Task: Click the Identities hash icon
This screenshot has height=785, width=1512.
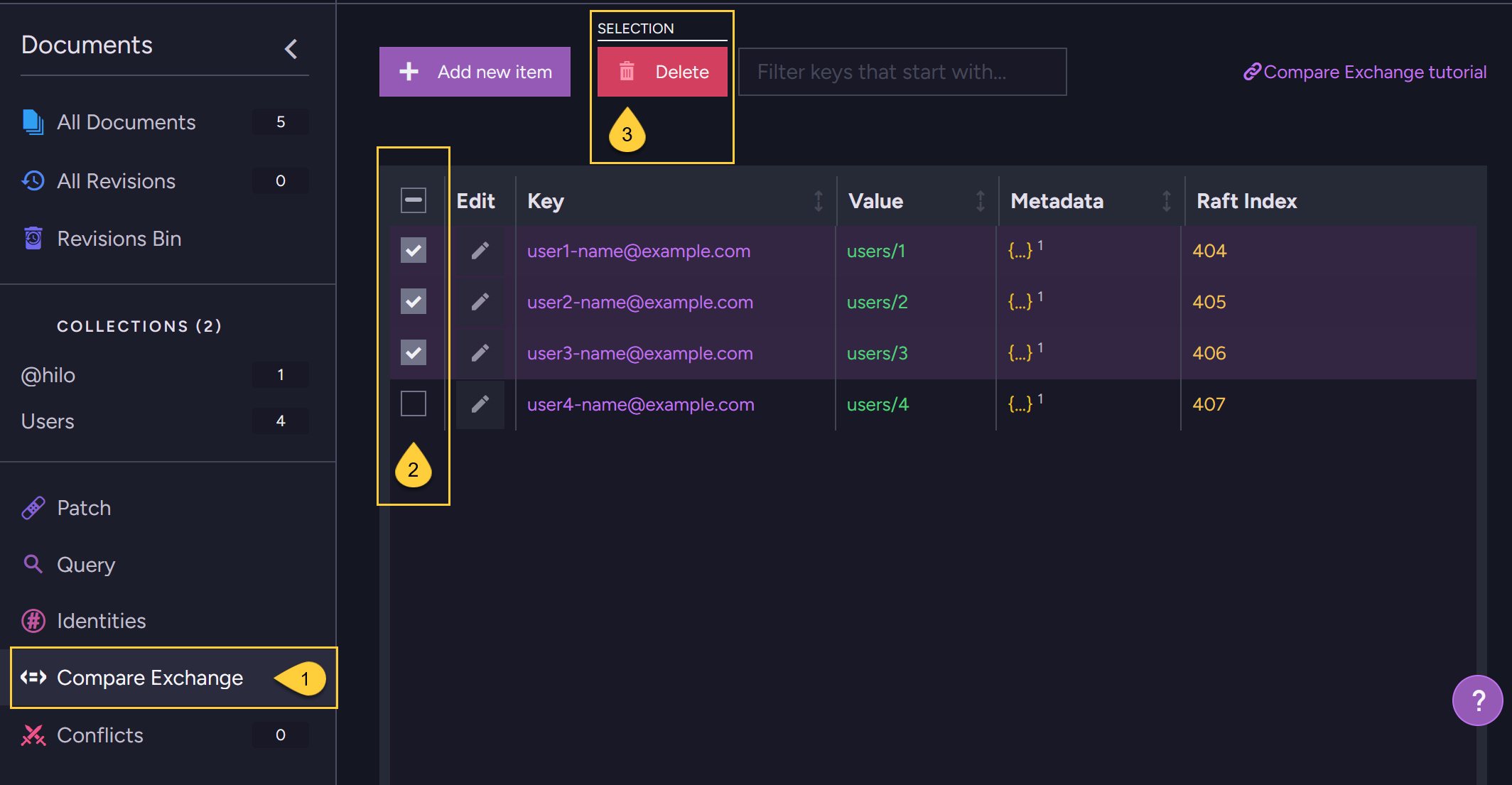Action: pyautogui.click(x=33, y=621)
